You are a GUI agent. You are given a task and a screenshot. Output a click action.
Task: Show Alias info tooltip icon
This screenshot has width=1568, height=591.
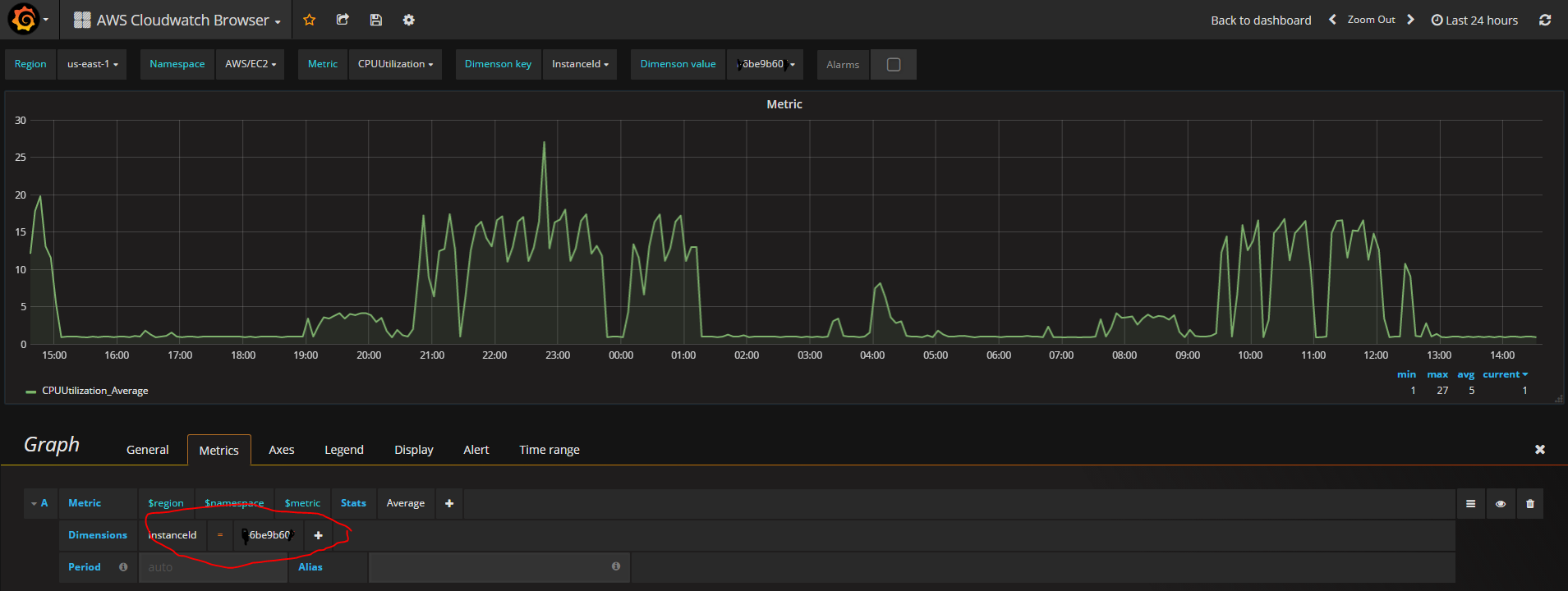616,566
